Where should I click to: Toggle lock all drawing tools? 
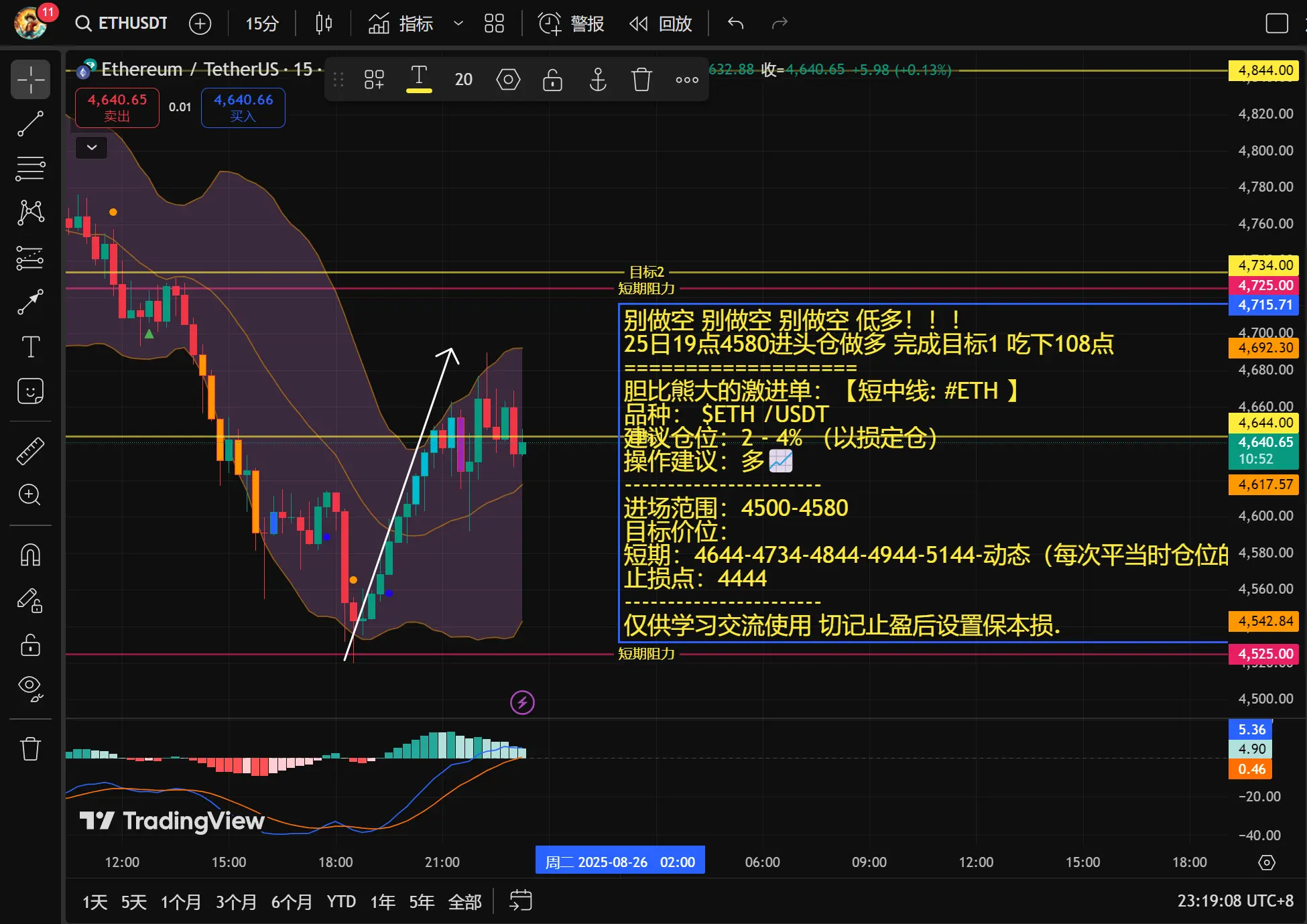tap(30, 645)
